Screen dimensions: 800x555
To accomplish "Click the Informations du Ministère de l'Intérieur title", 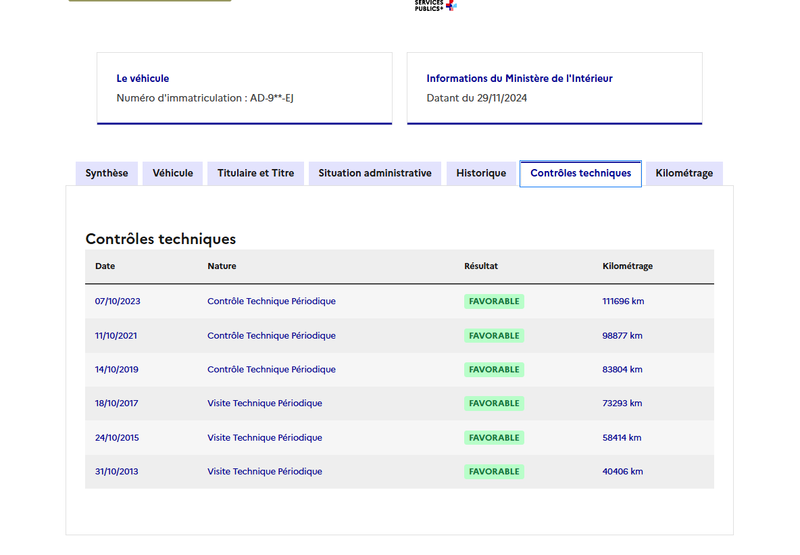I will click(x=519, y=79).
